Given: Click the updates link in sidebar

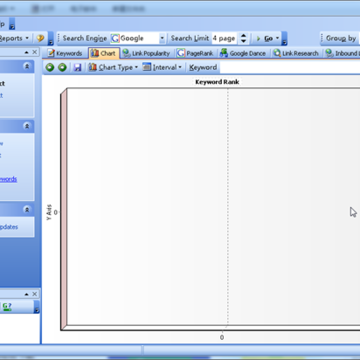Looking at the screenshot, I should click(9, 227).
